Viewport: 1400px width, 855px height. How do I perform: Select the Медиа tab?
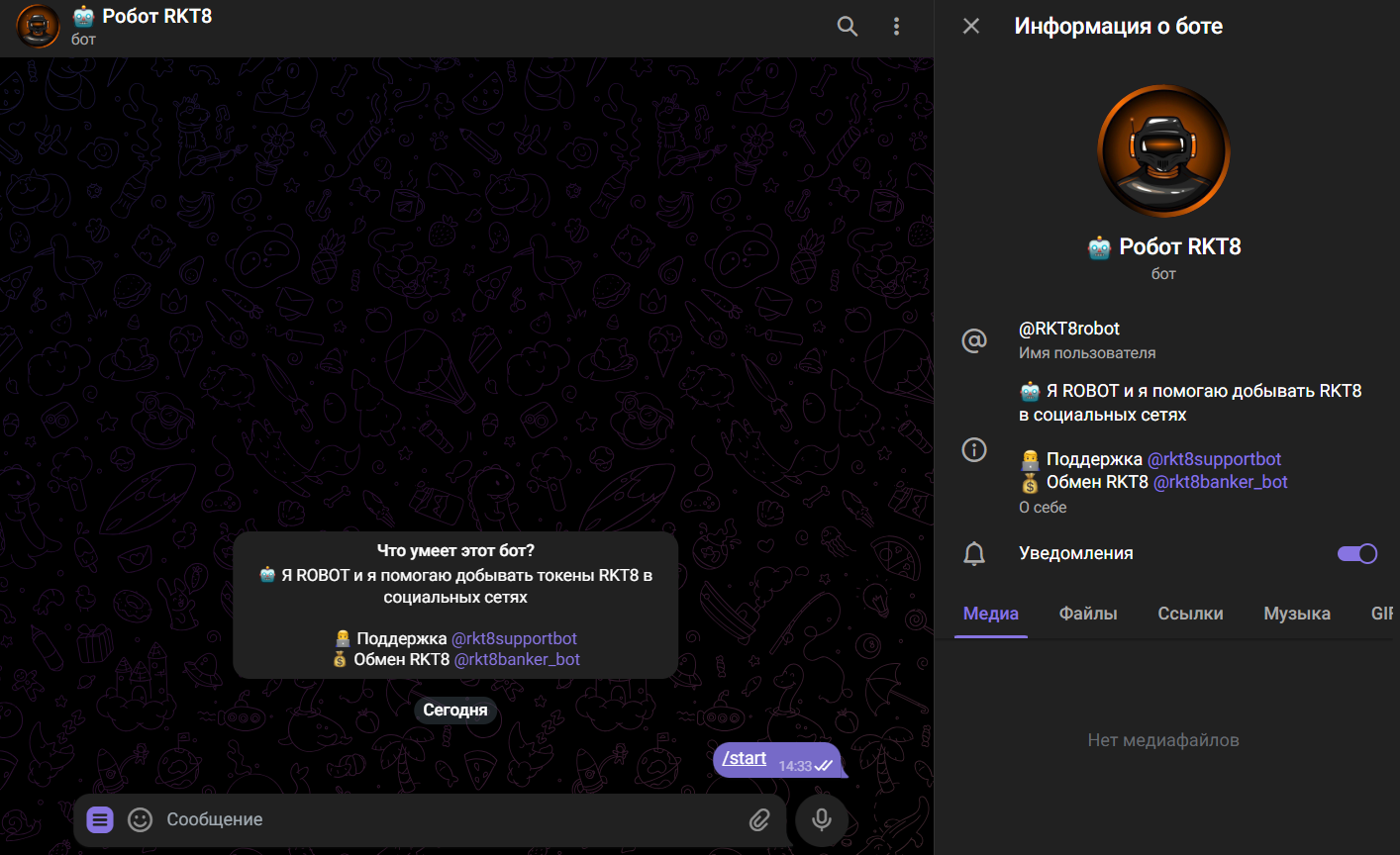click(x=991, y=614)
